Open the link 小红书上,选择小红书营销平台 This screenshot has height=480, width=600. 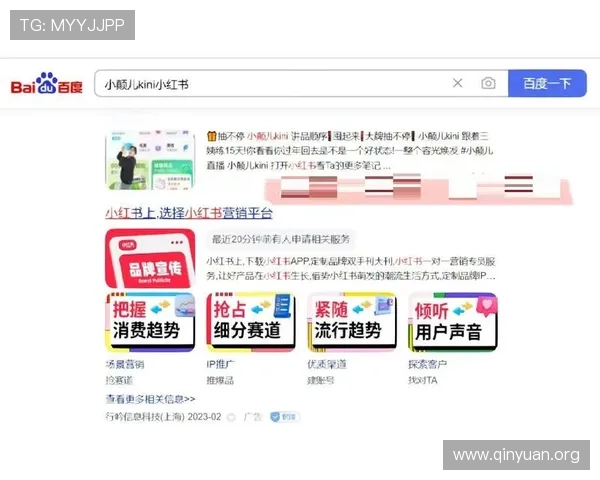point(189,213)
